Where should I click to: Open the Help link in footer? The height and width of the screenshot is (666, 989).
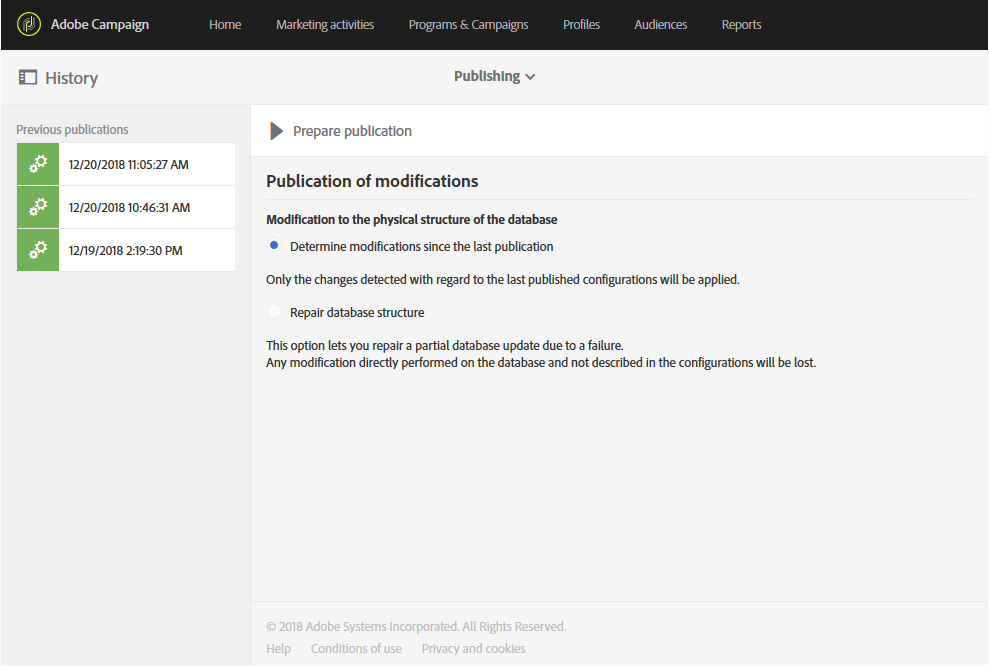coord(279,649)
